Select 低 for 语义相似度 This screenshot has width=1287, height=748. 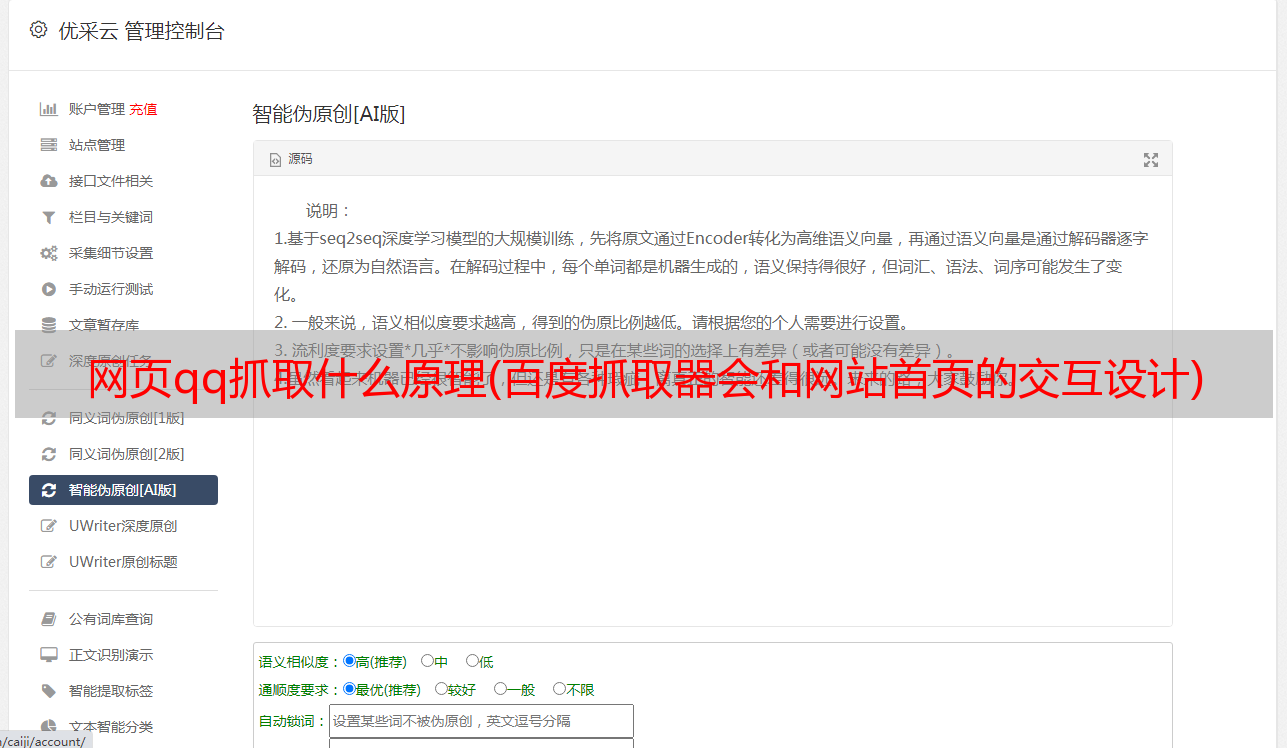click(472, 661)
